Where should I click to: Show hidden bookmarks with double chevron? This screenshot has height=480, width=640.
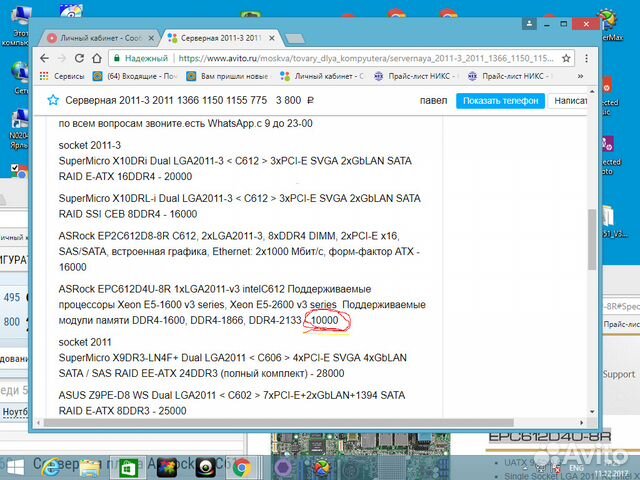point(580,76)
